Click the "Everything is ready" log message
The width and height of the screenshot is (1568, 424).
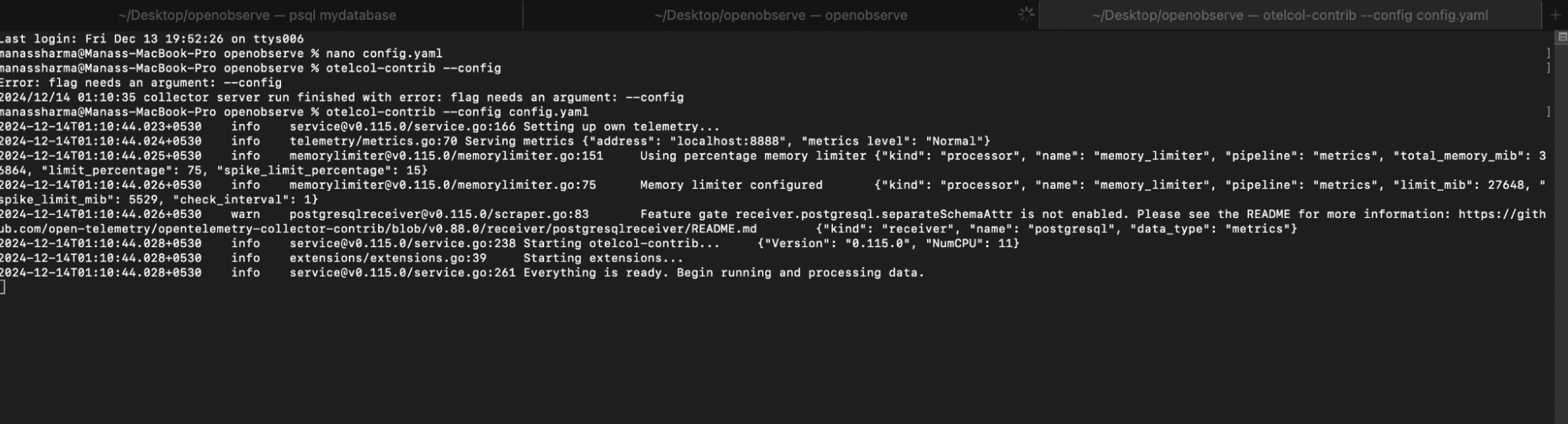723,273
